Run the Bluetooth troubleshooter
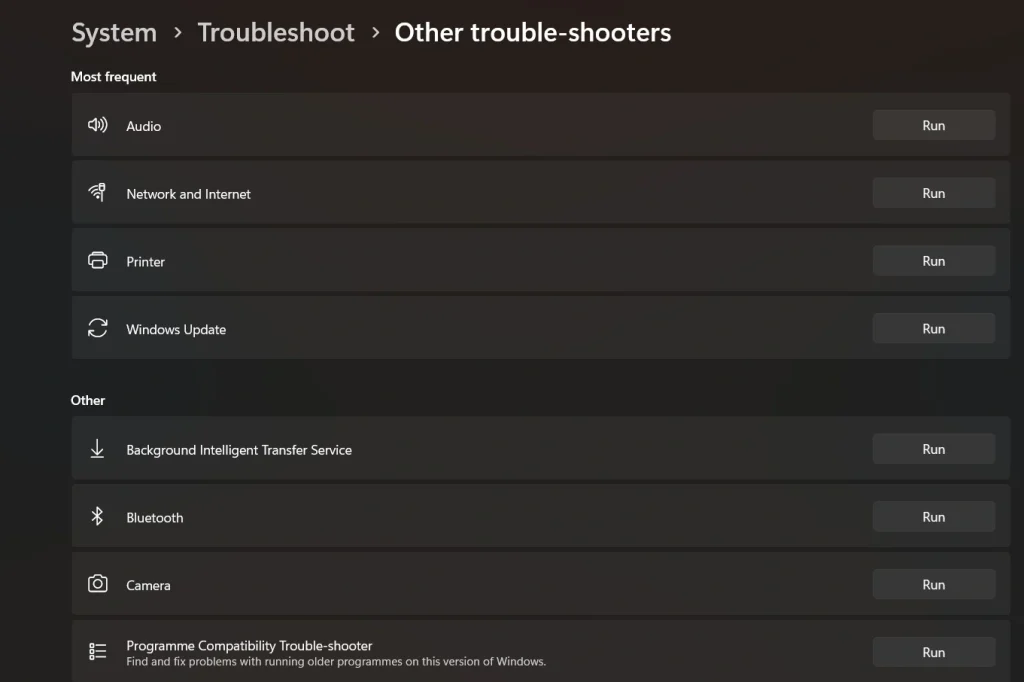Screen dimensions: 1024x682 pos(933,516)
